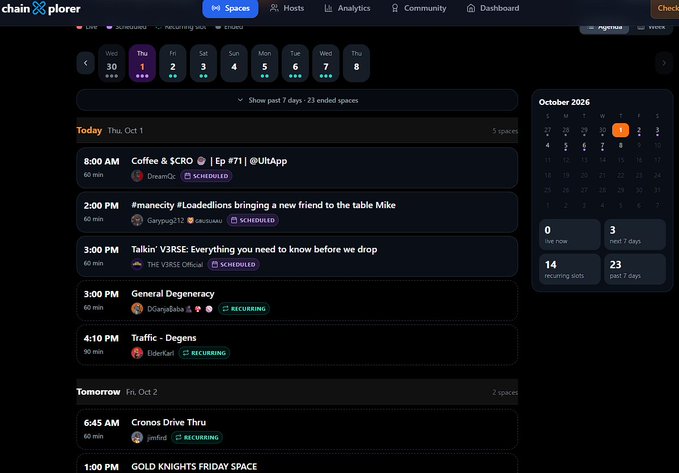The image size is (679, 473).
Task: Click SCHEDULED badge on Talkin' V3RSE
Action: click(x=233, y=265)
